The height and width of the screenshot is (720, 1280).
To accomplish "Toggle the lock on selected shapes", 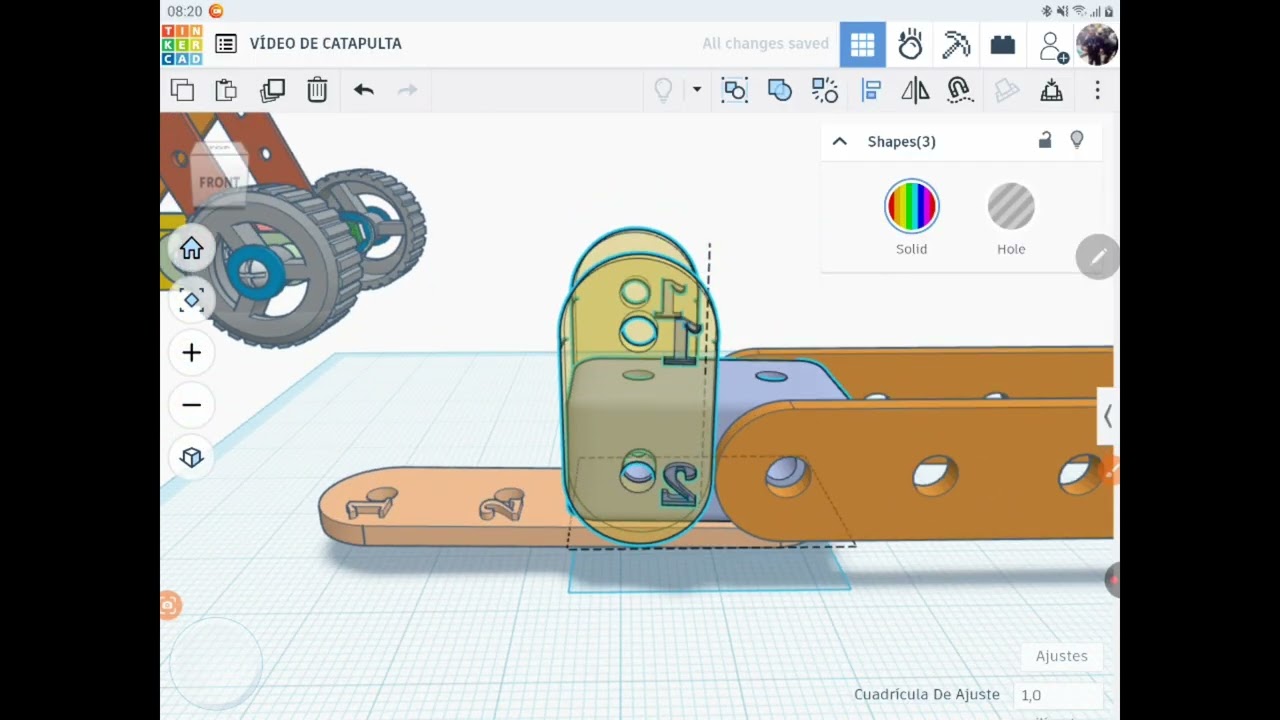I will coord(1045,140).
